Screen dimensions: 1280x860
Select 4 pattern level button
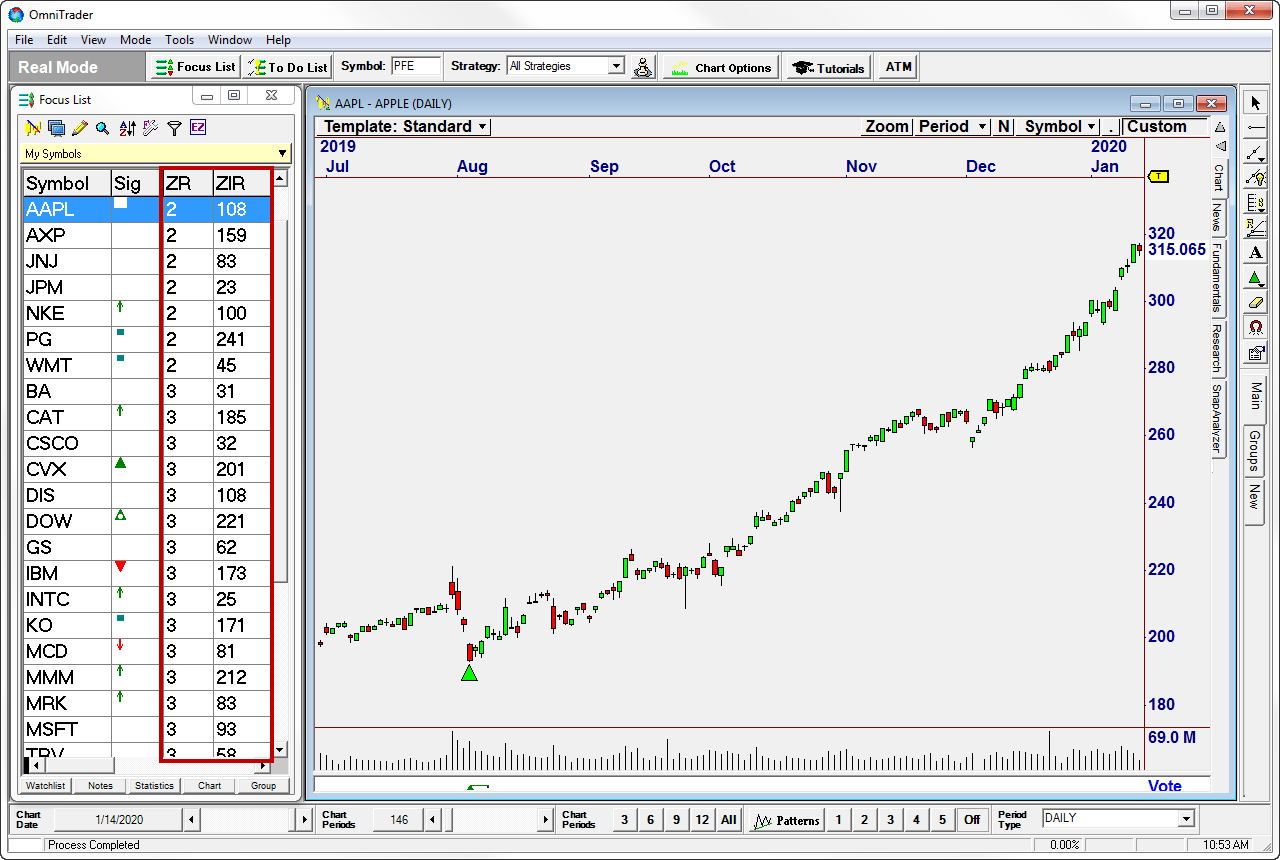(x=916, y=820)
